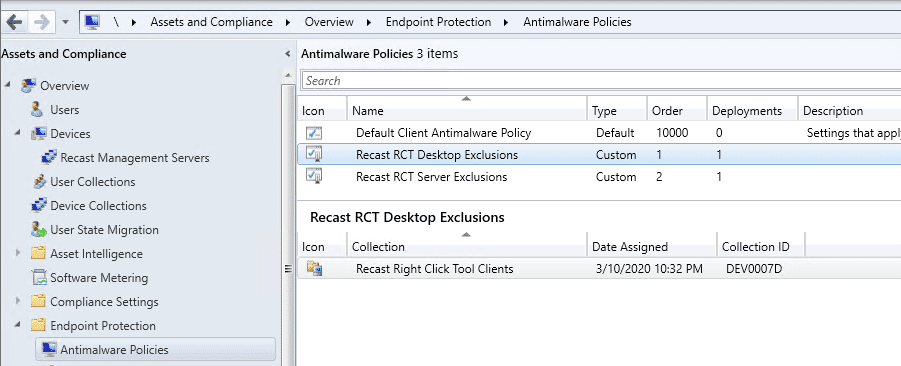
Task: Click the Recast Right Click Tool Clients icon
Action: (x=314, y=268)
